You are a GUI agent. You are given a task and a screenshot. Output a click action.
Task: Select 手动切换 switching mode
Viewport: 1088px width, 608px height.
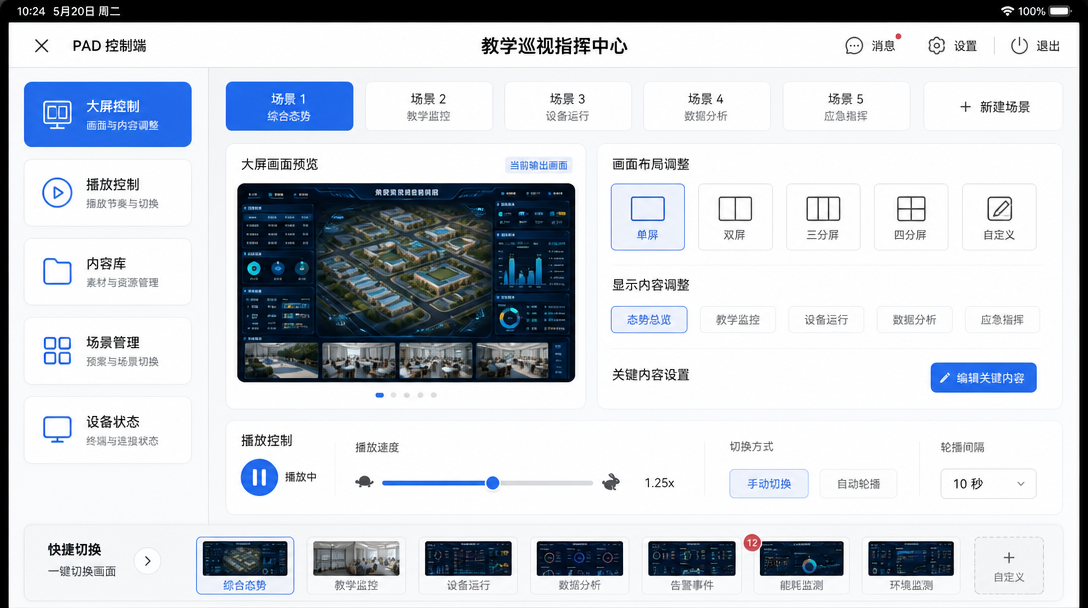click(769, 484)
